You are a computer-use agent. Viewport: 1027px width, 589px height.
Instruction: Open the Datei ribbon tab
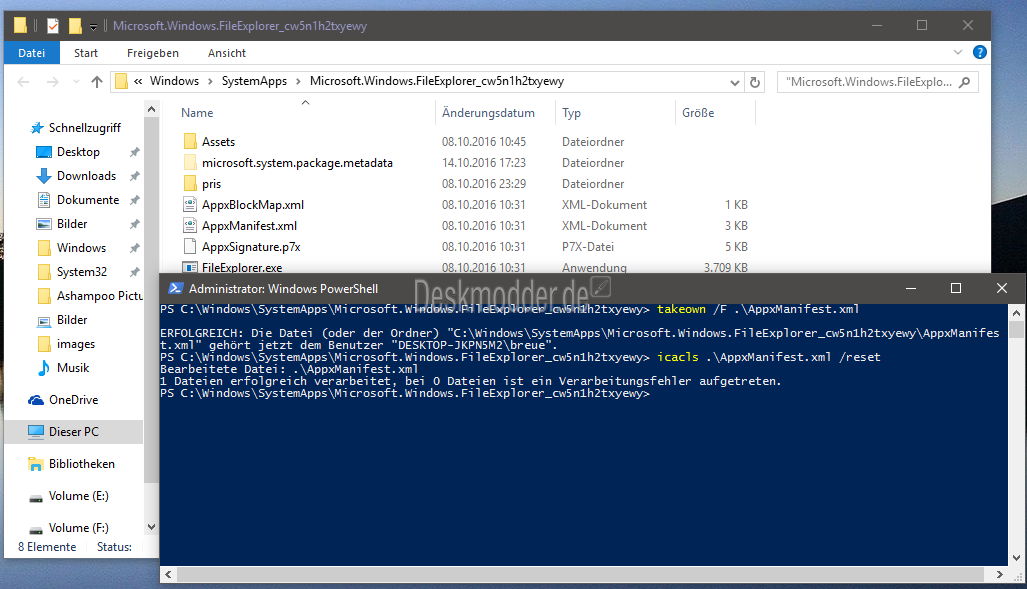pos(31,53)
